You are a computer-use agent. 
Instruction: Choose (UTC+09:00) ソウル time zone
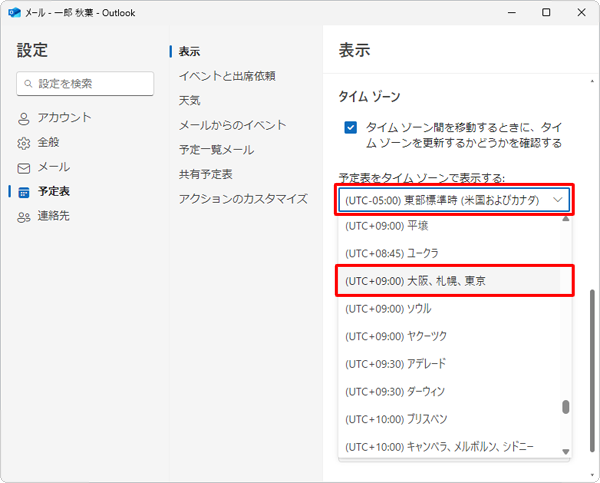pos(449,308)
